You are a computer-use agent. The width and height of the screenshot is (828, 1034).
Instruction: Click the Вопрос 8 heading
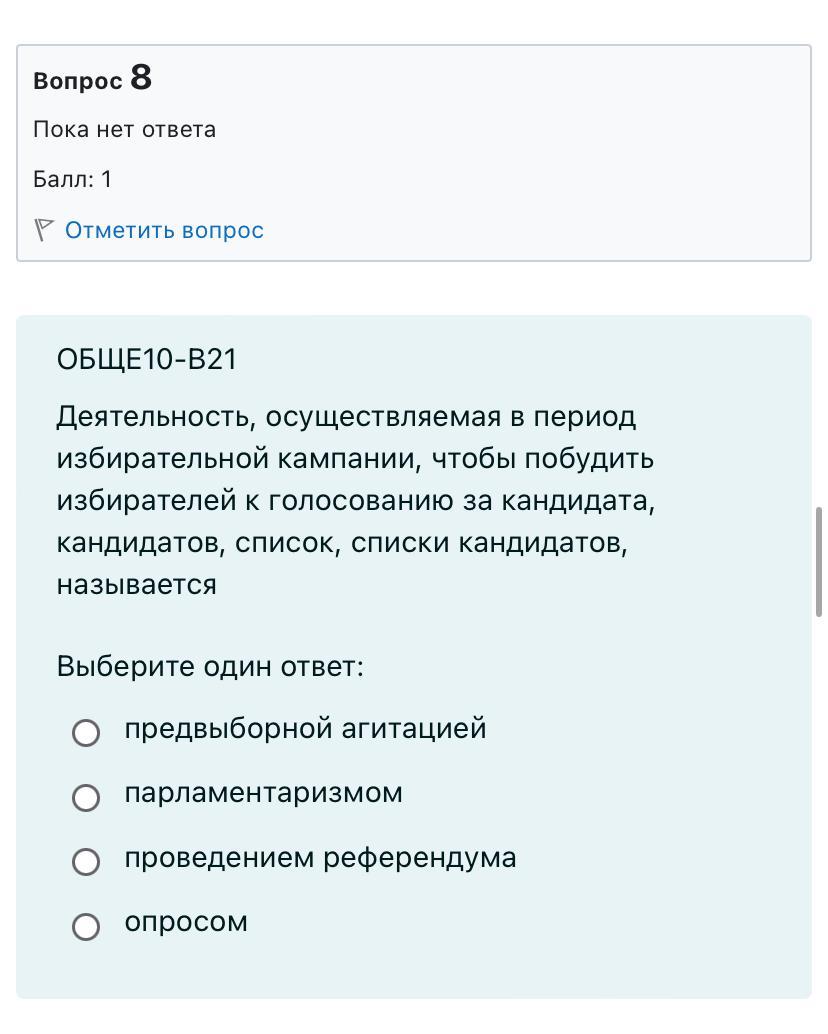coord(92,78)
